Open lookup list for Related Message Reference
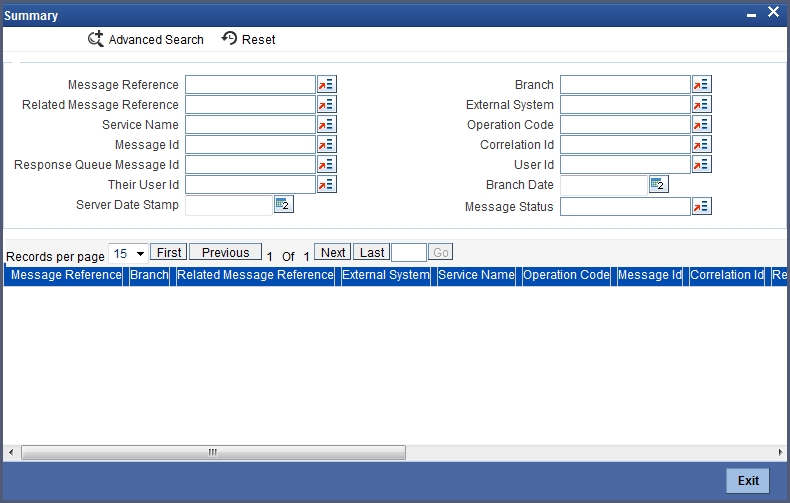 326,104
